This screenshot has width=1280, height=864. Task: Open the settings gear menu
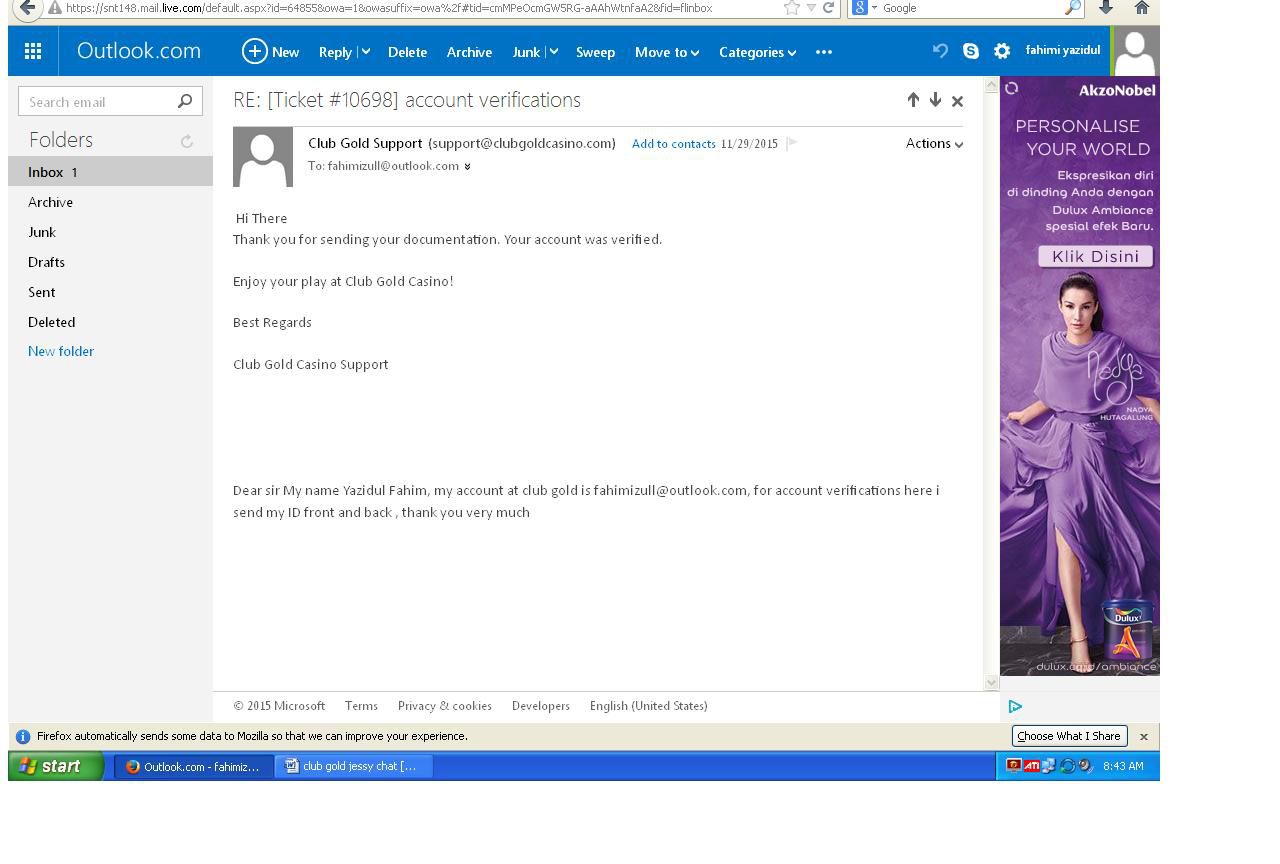pyautogui.click(x=1002, y=51)
